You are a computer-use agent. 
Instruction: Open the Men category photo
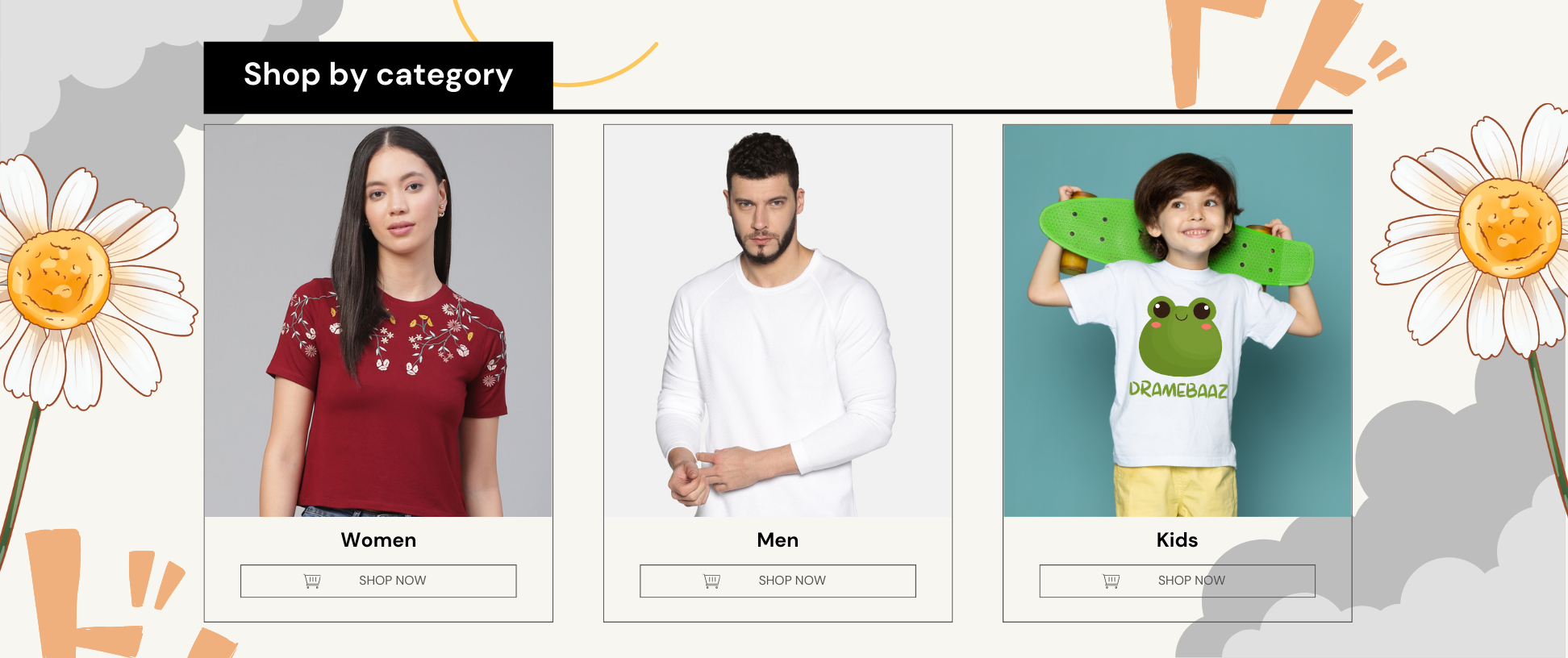778,321
